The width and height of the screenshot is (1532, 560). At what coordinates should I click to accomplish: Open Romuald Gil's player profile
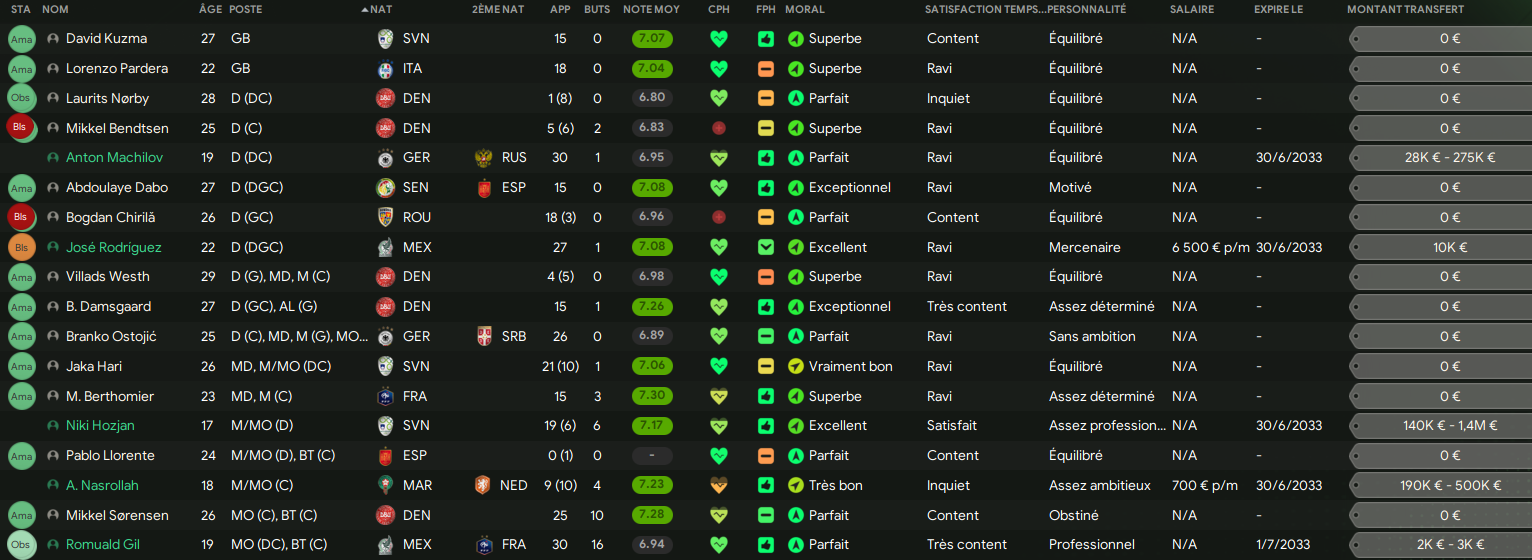point(102,545)
